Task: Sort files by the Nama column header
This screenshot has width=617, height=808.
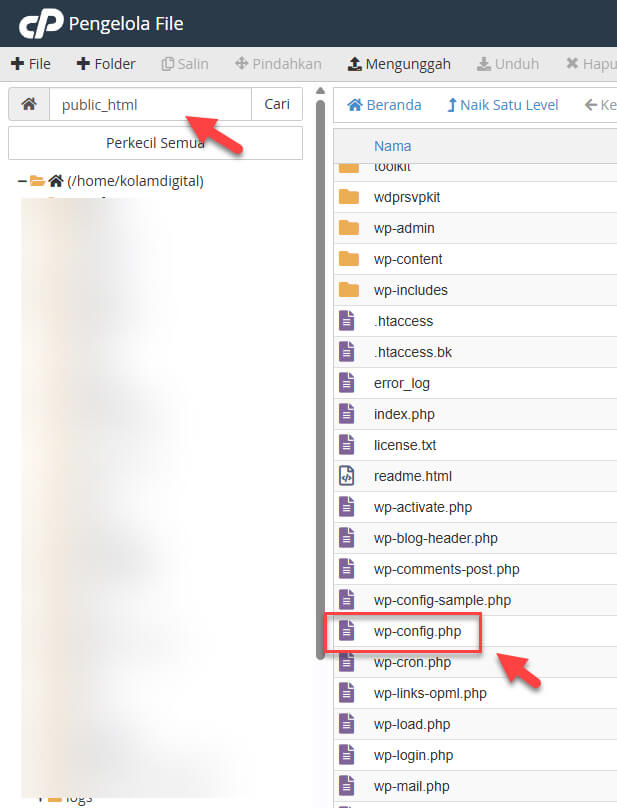Action: tap(392, 146)
